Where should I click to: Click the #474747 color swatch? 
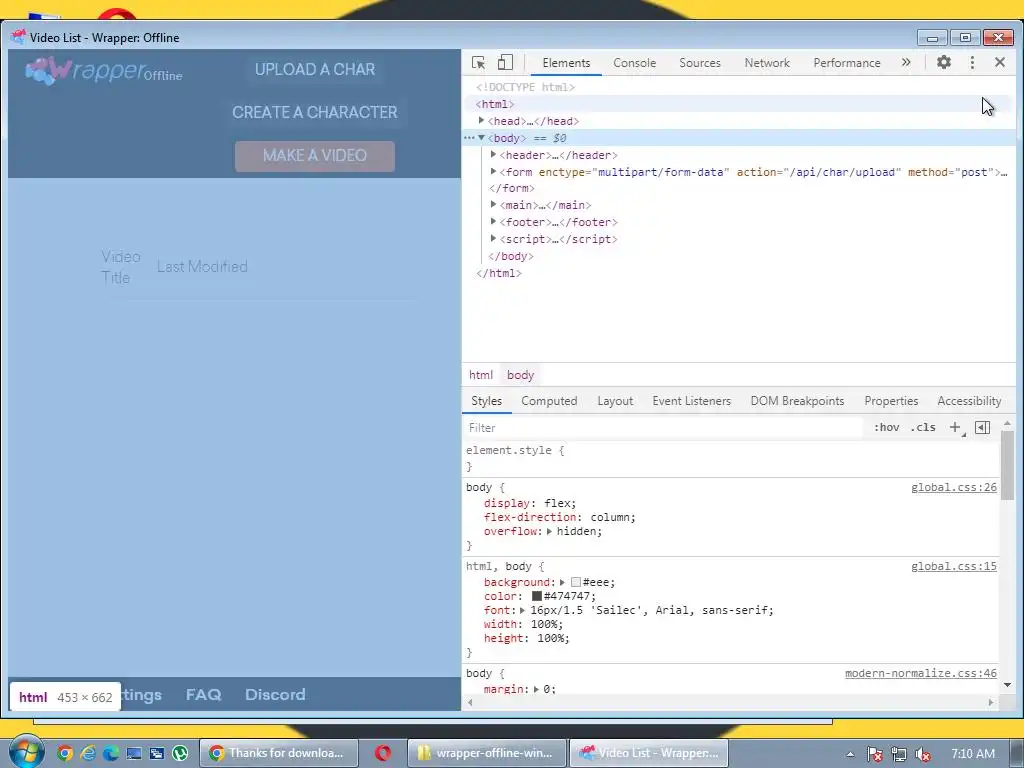point(537,596)
